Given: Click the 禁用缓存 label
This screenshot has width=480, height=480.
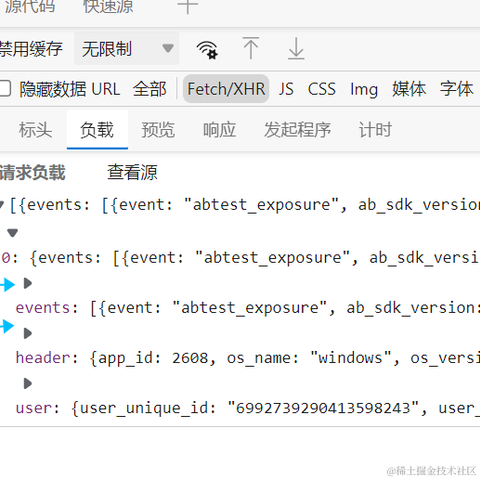Looking at the screenshot, I should click(31, 49).
